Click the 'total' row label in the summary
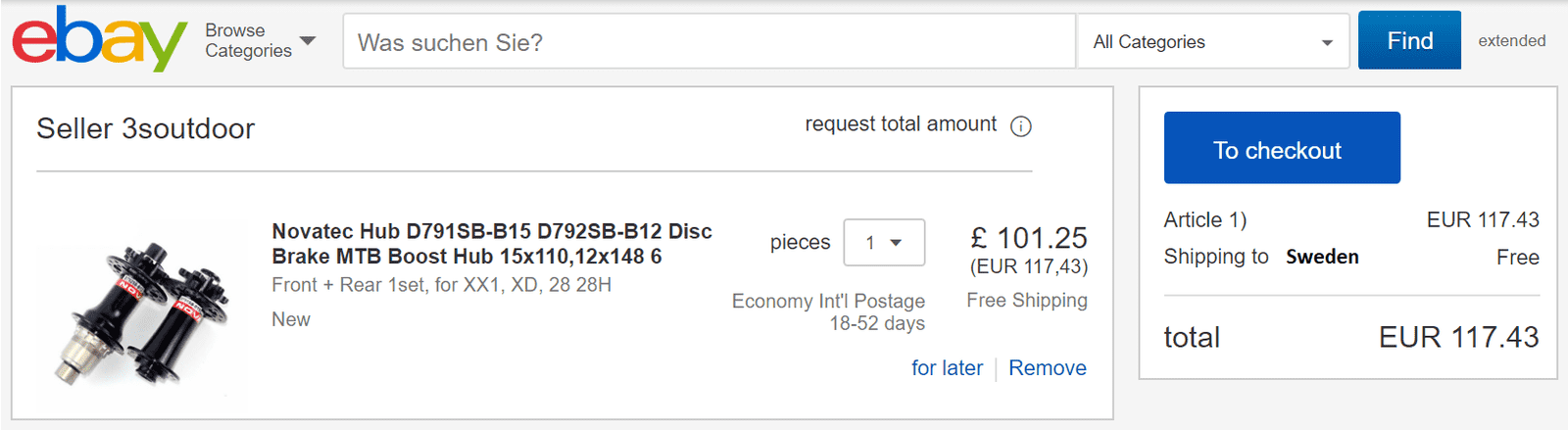The image size is (1568, 430). (x=1192, y=338)
